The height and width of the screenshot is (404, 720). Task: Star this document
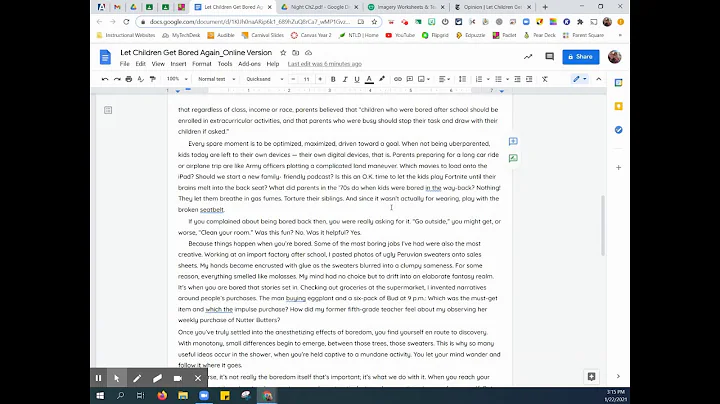(283, 53)
